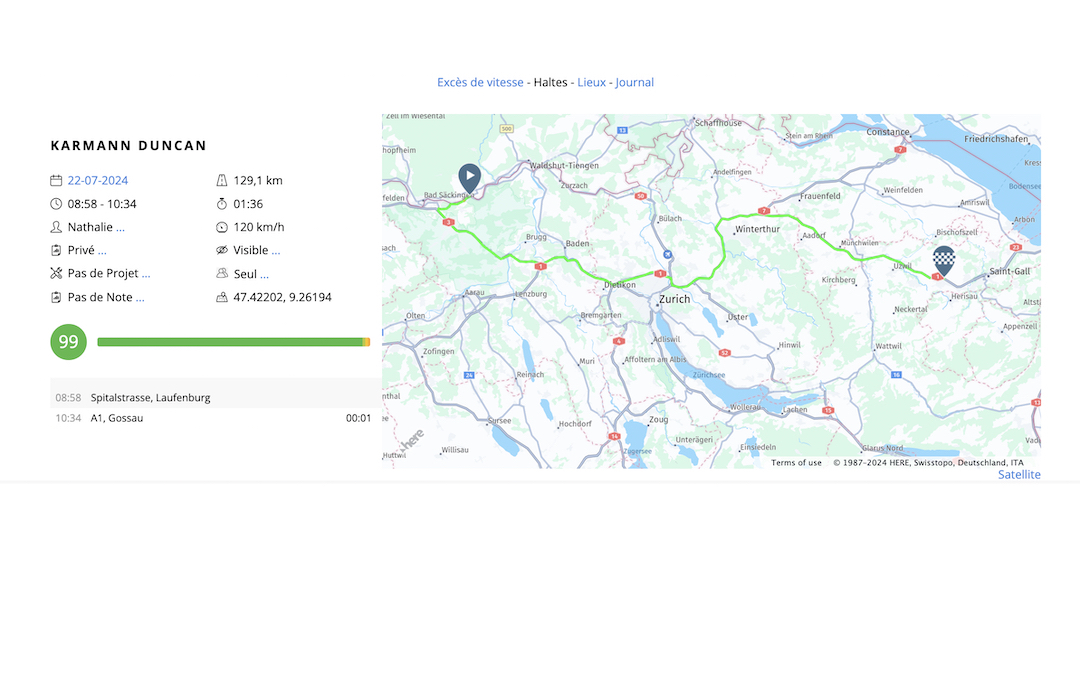Switch to the Lieux tab
This screenshot has width=1080, height=680.
pyautogui.click(x=592, y=82)
